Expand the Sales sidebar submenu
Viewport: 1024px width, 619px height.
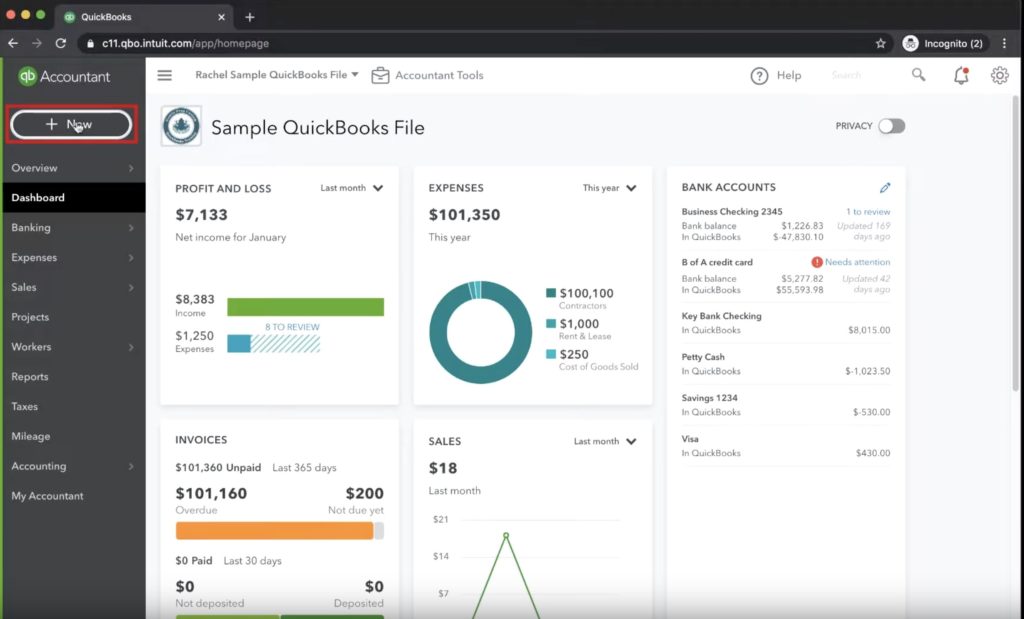point(131,287)
